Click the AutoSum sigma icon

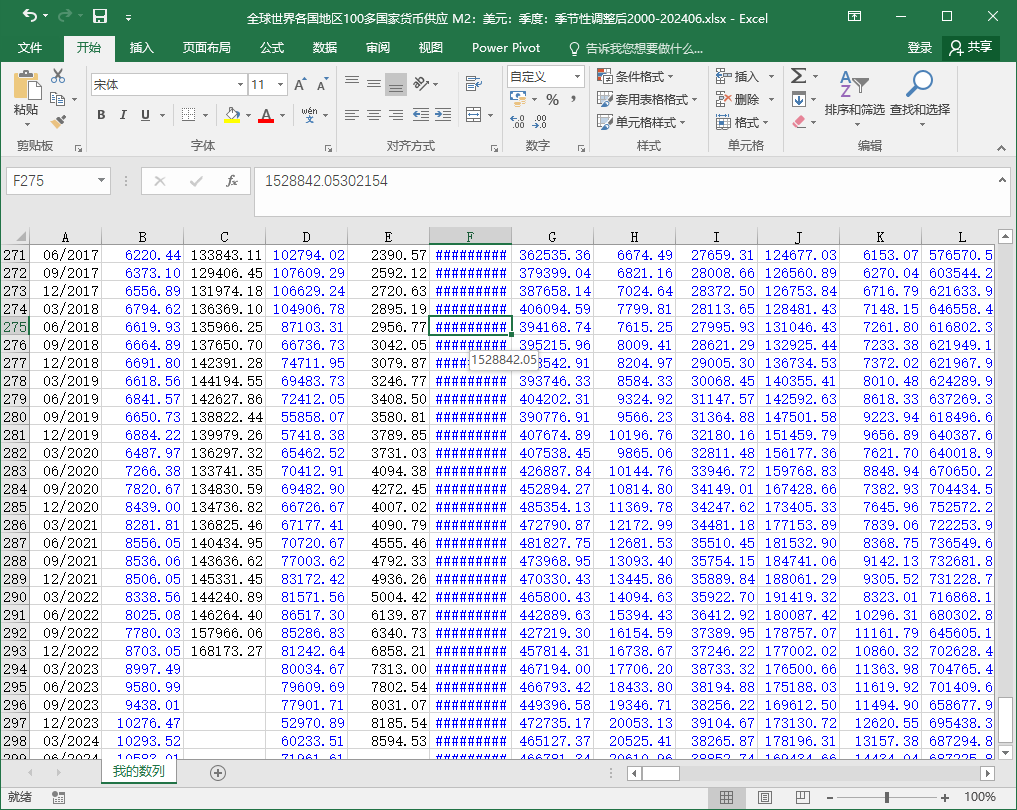798,76
